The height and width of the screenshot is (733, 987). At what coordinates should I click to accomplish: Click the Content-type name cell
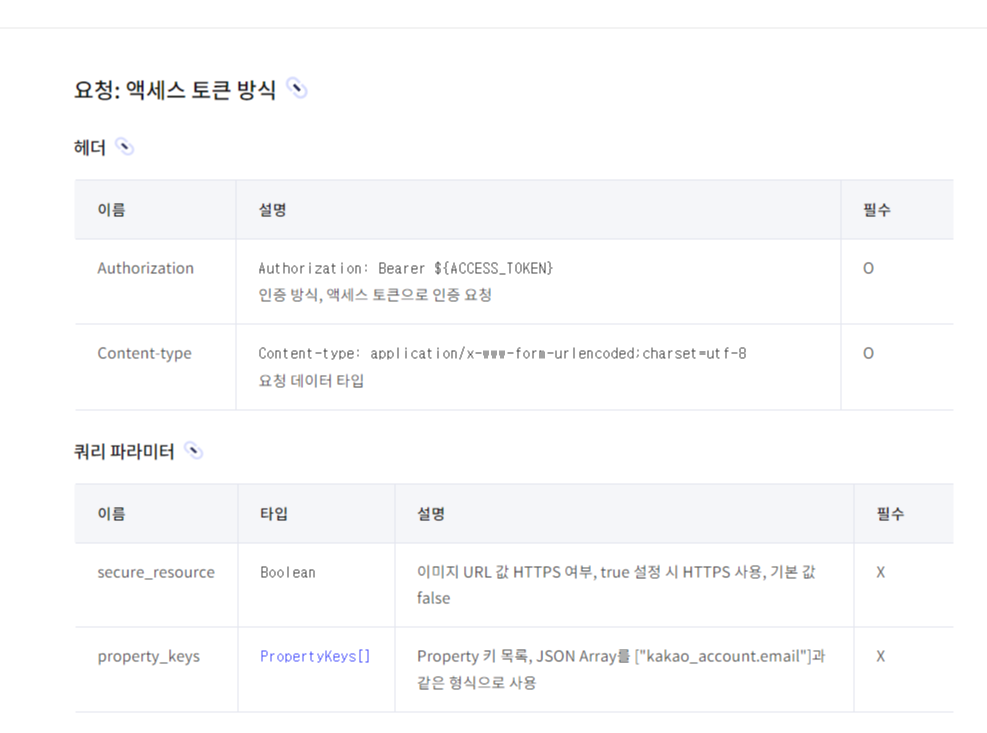(x=144, y=353)
